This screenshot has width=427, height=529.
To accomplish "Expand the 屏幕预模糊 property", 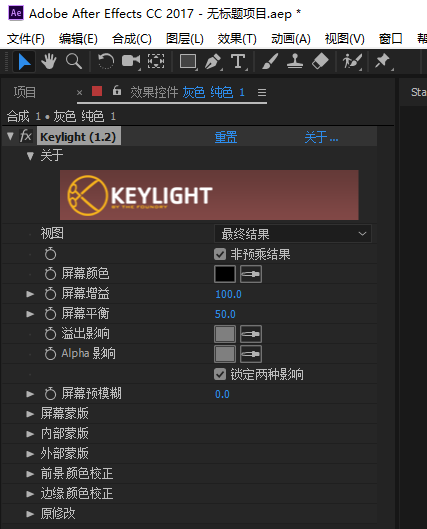I will click(x=30, y=394).
